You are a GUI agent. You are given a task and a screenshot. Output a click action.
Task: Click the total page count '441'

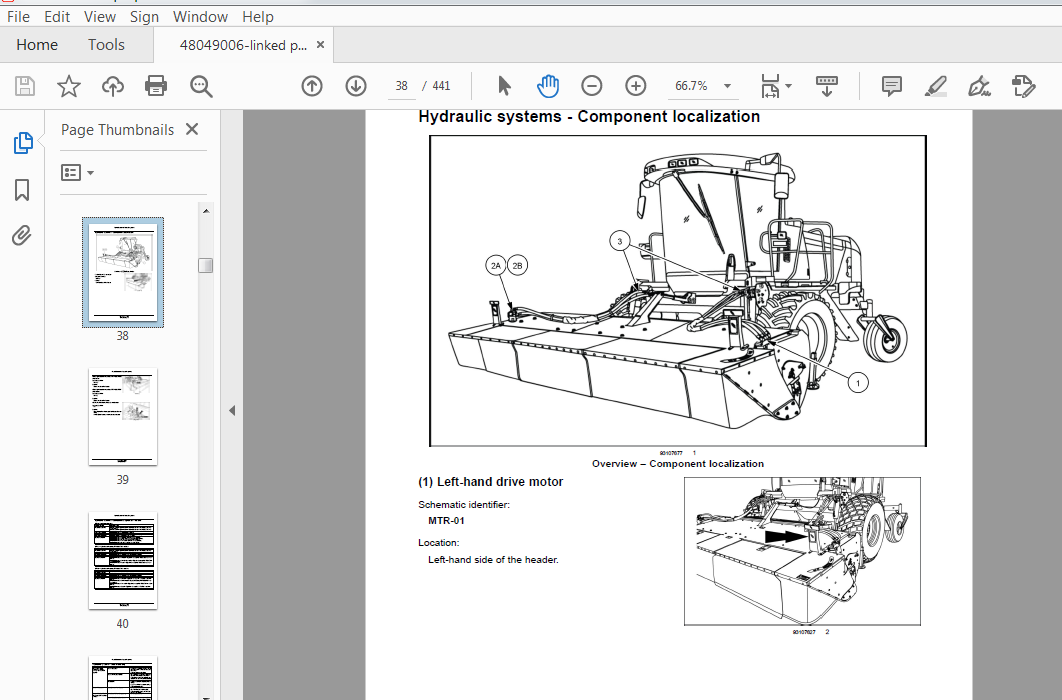pyautogui.click(x=442, y=86)
